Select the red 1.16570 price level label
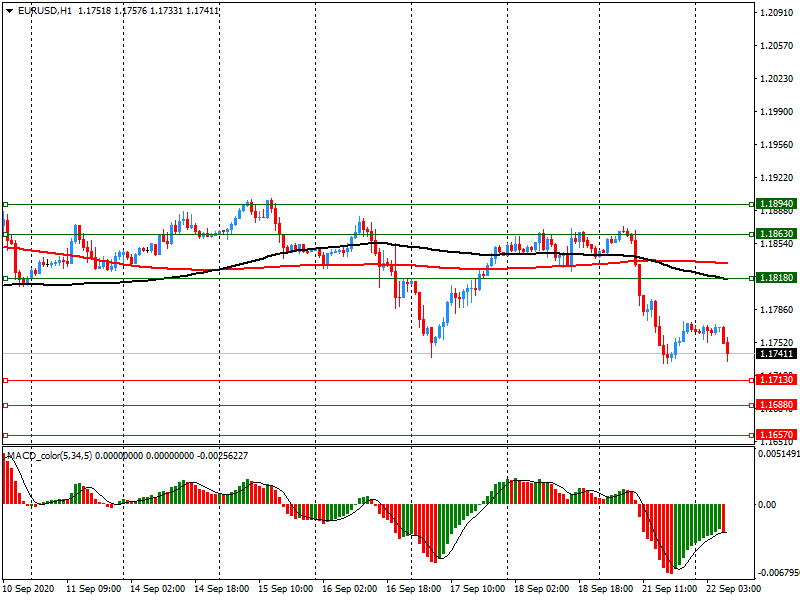This screenshot has width=800, height=600. (776, 435)
